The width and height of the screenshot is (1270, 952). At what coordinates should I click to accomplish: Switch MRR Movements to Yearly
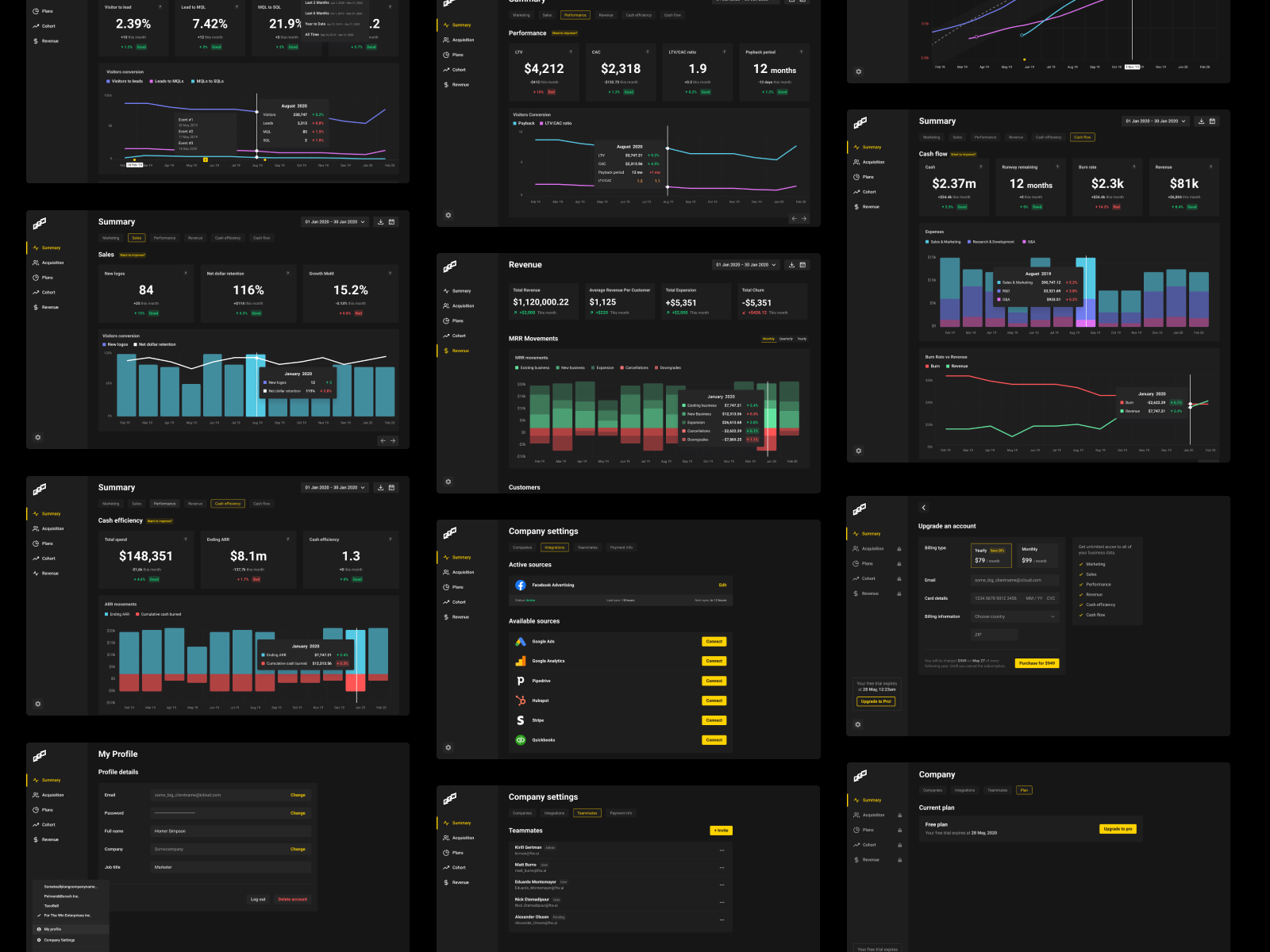point(802,339)
